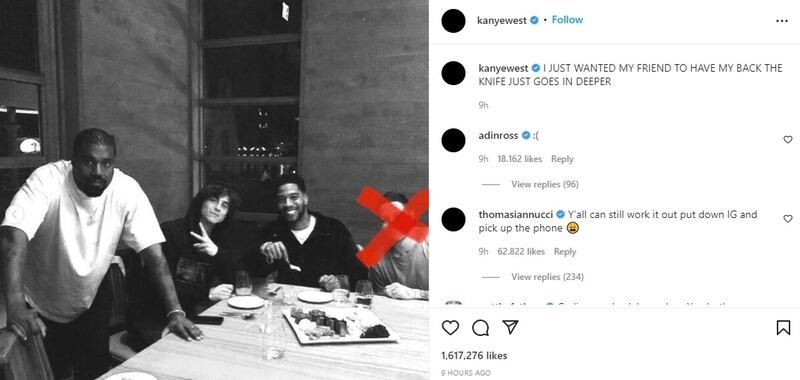Open adinross's profile avatar

click(453, 140)
